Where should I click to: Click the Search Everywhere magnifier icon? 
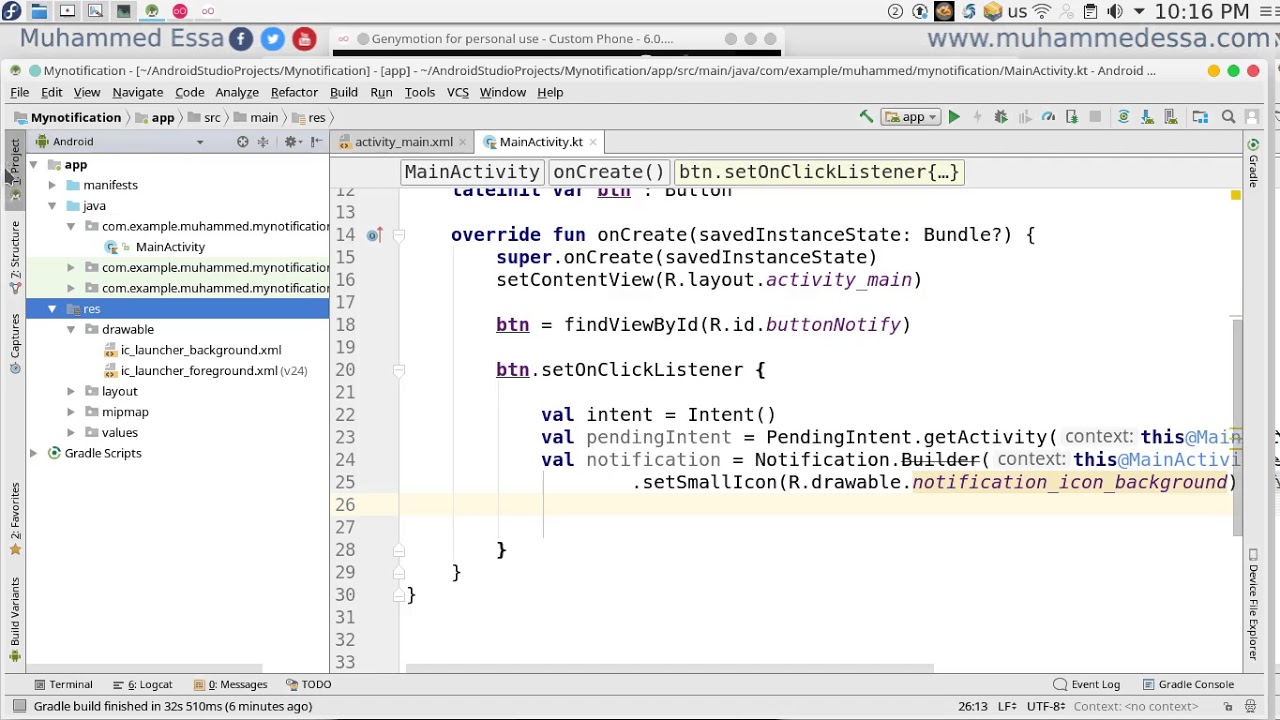(1229, 117)
